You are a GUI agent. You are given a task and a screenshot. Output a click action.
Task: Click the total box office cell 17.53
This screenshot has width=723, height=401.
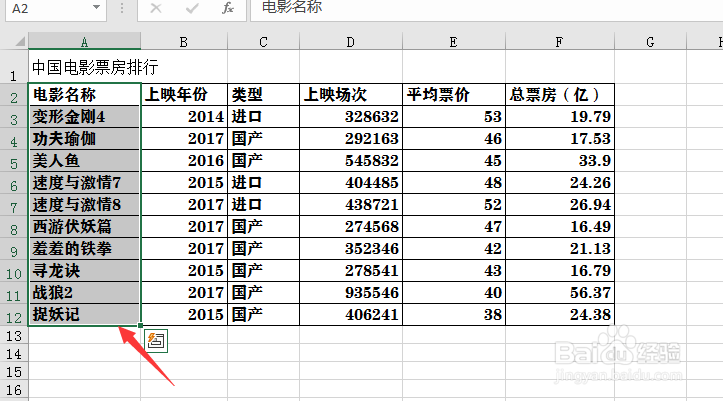pyautogui.click(x=560, y=139)
